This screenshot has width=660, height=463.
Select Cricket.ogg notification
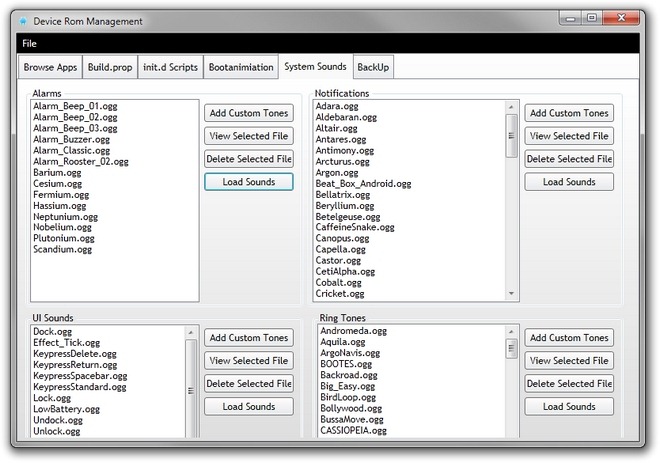[340, 293]
